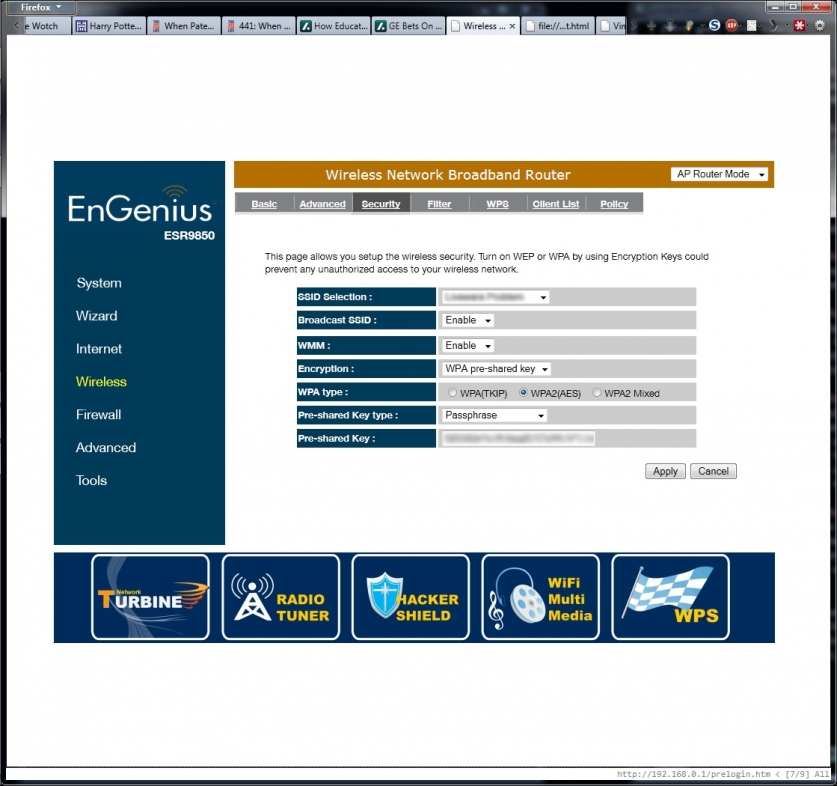Switch to the Advanced wireless tab

(x=322, y=204)
